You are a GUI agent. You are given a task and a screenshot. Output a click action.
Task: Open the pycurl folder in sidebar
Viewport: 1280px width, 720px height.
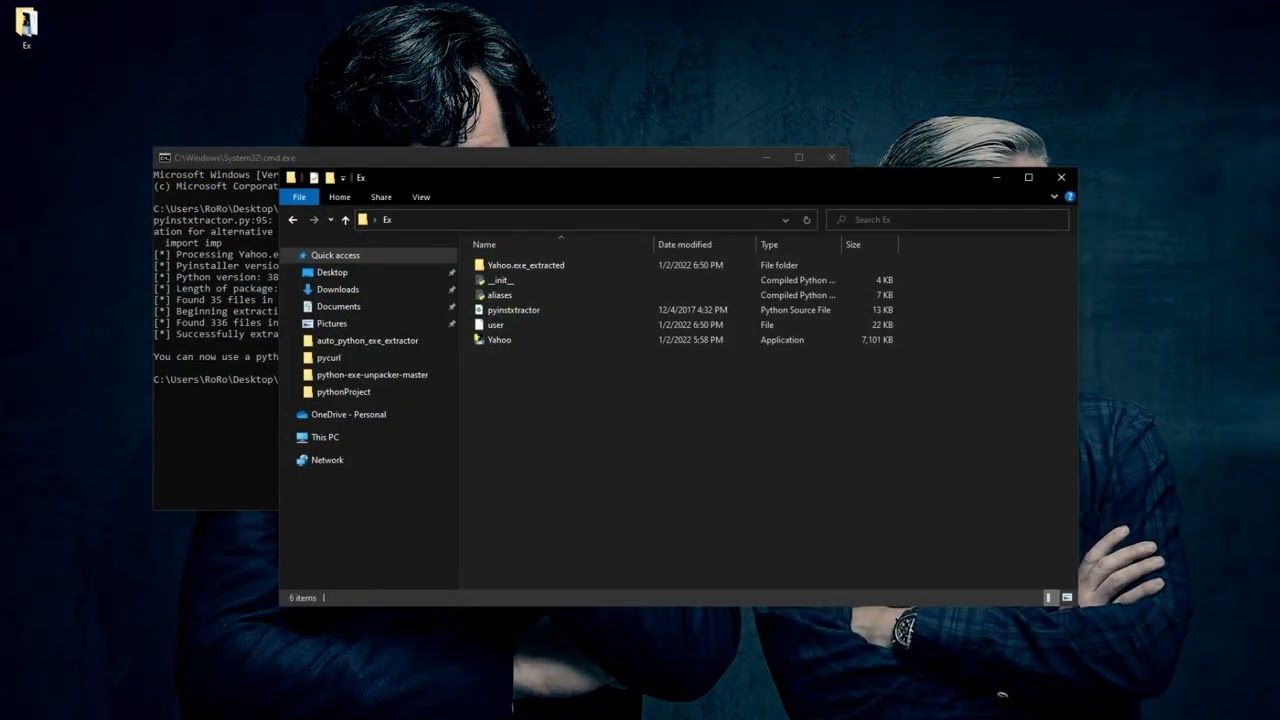coord(328,358)
